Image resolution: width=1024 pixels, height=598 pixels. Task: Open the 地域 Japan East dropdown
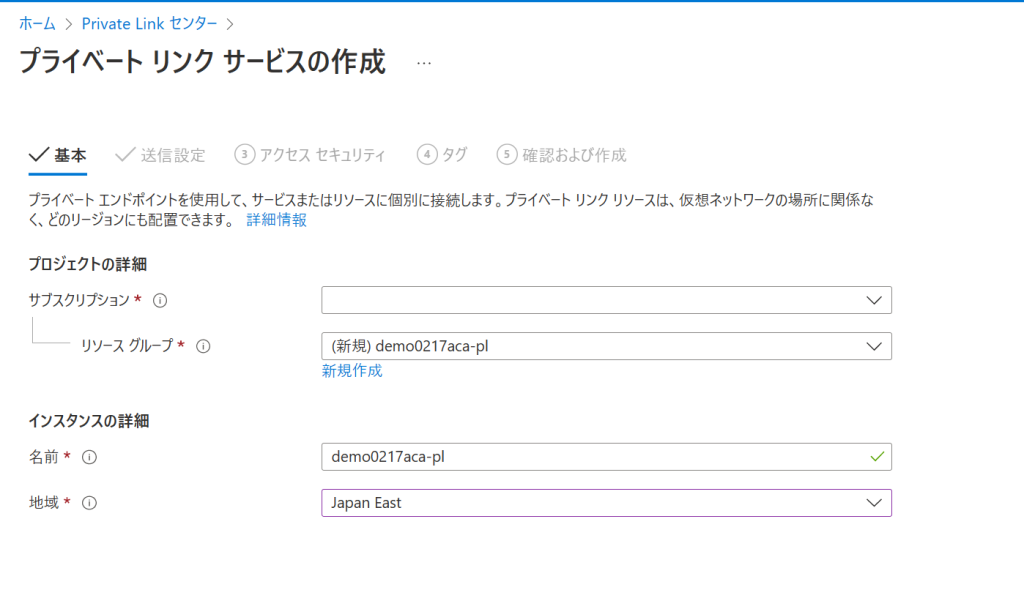(606, 503)
